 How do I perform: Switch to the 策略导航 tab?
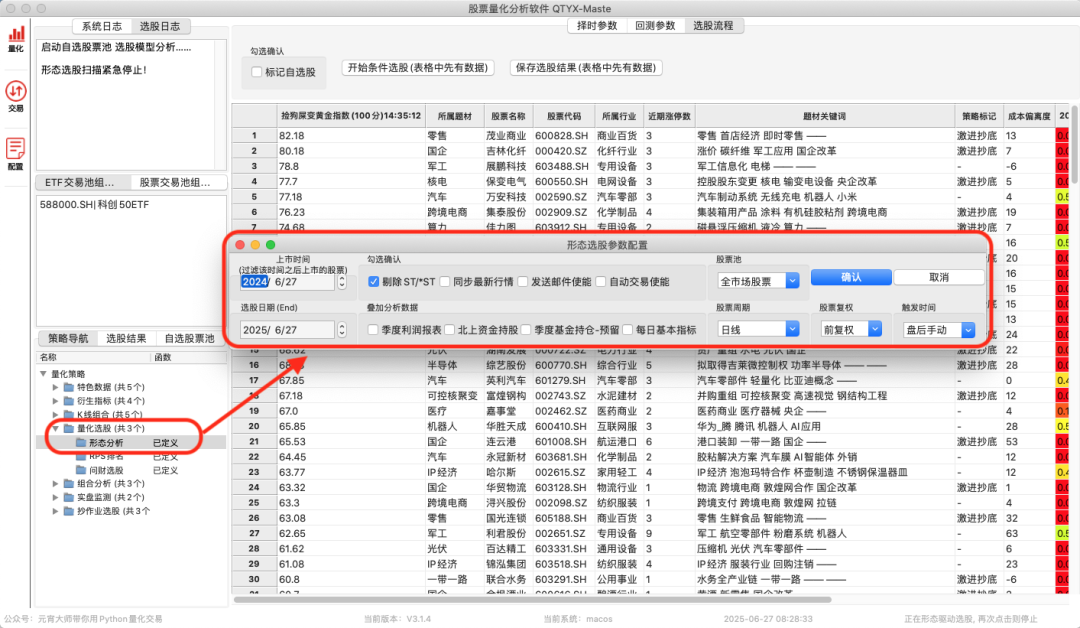pyautogui.click(x=68, y=338)
